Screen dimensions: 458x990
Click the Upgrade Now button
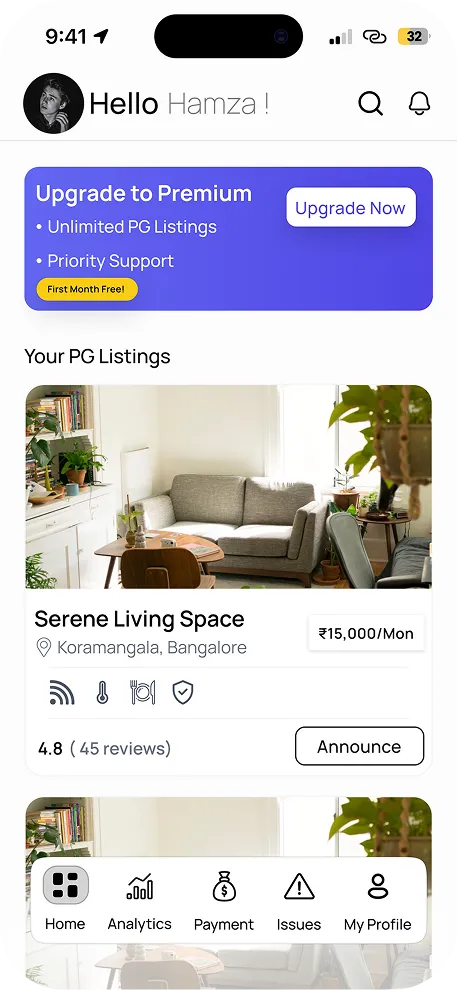(351, 208)
